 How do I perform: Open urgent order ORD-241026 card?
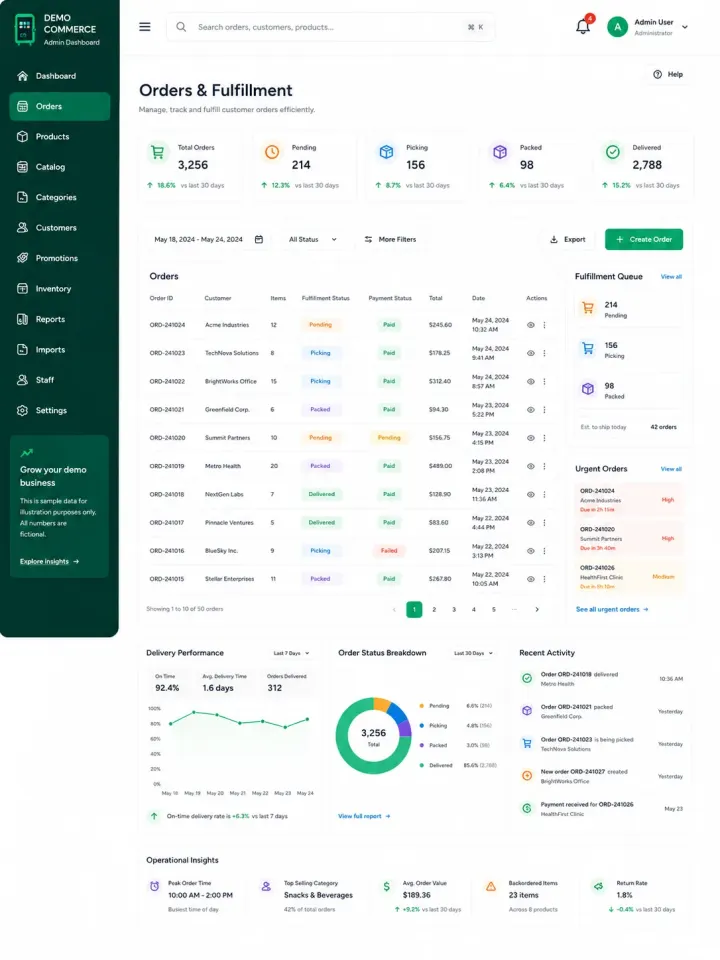(x=628, y=577)
